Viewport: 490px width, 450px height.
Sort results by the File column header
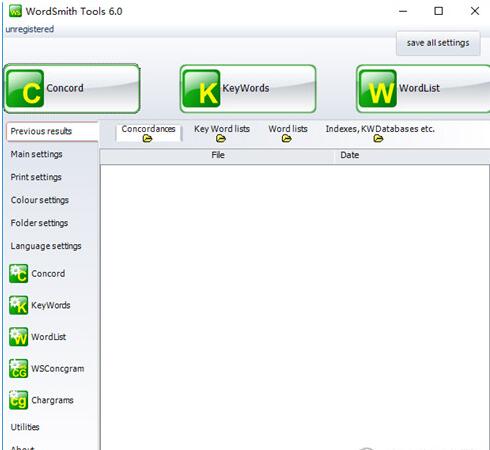tap(217, 155)
